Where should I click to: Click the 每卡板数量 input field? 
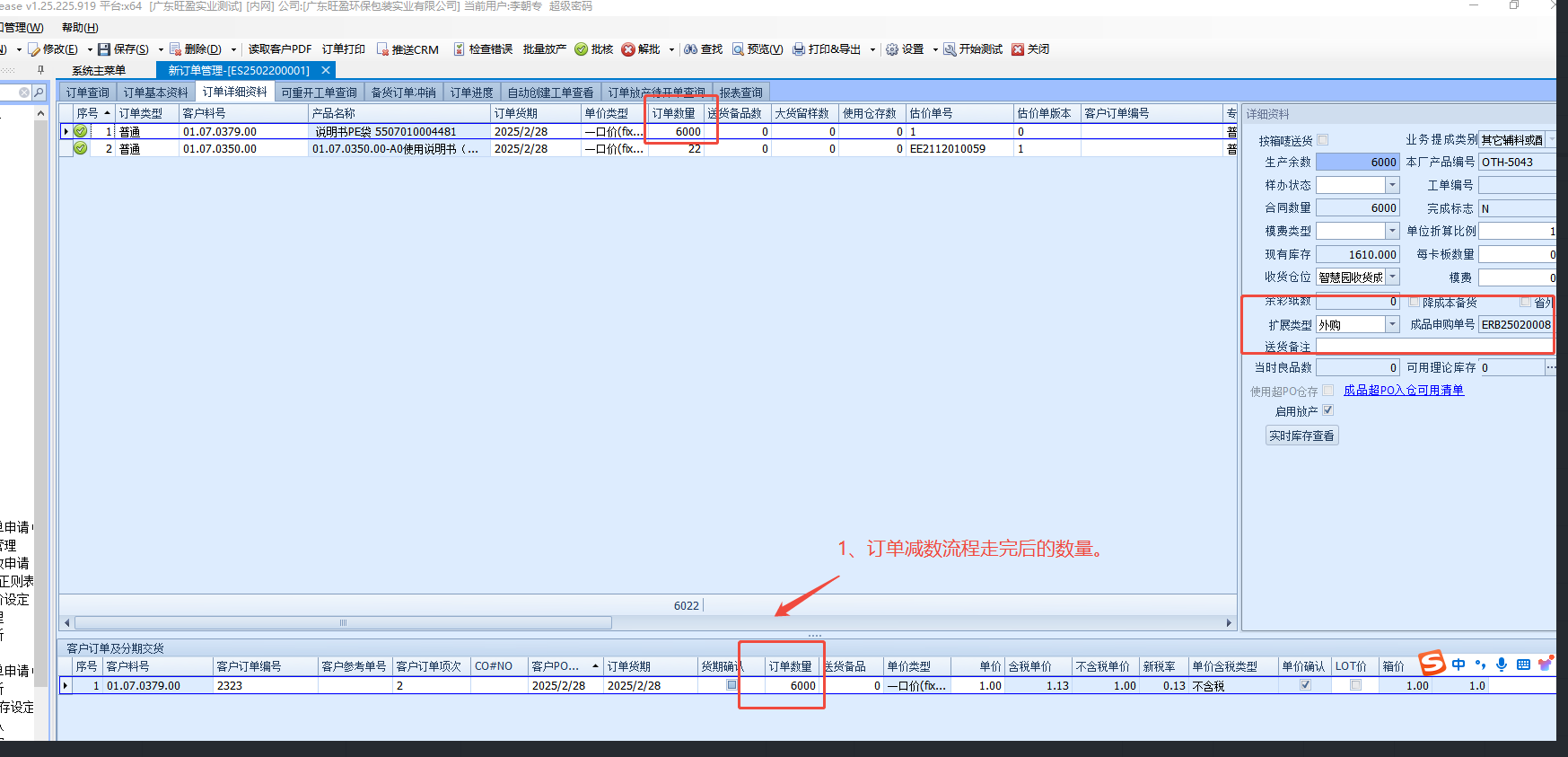1517,254
